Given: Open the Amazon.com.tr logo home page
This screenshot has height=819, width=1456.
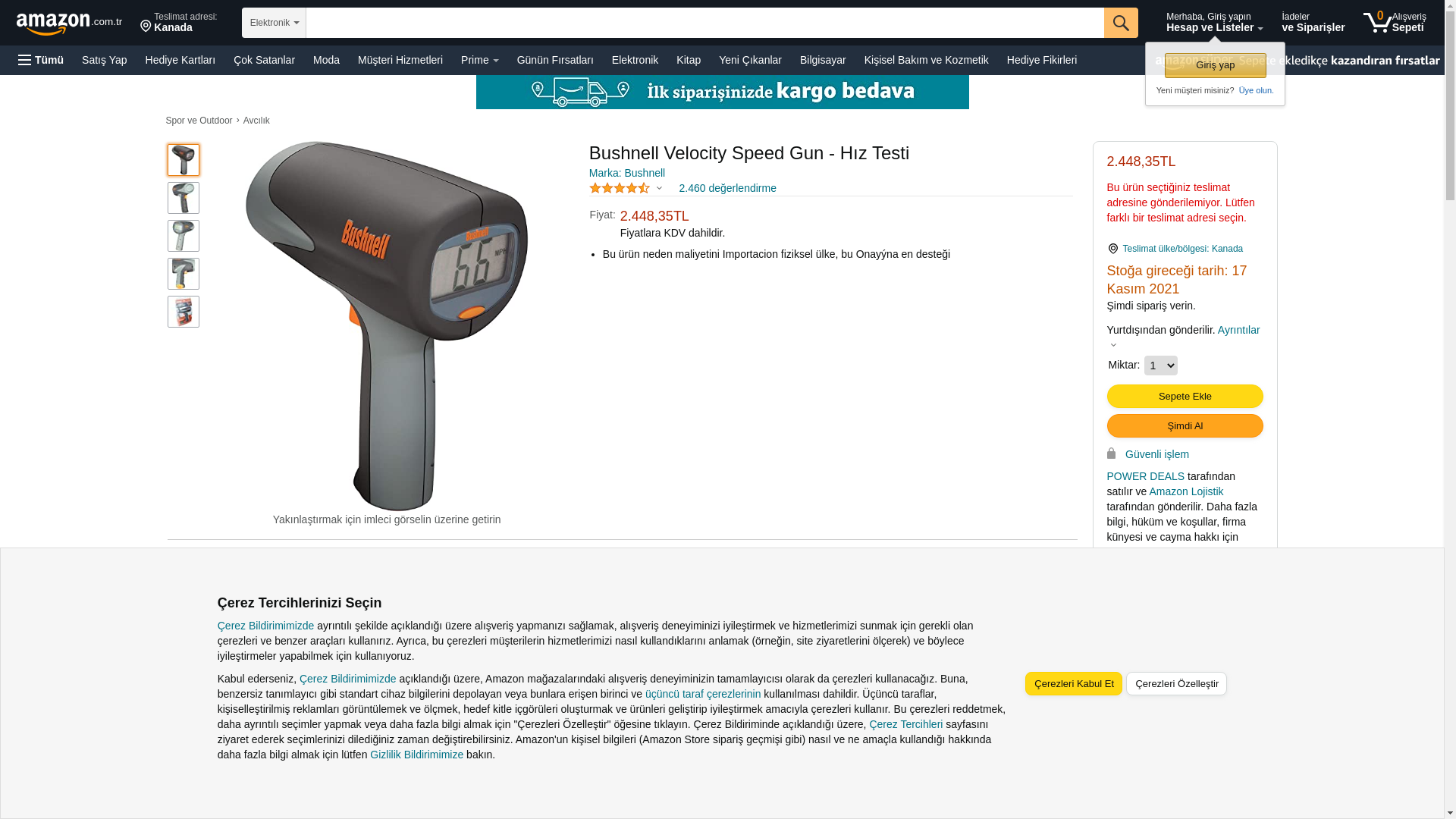Looking at the screenshot, I should point(69,24).
